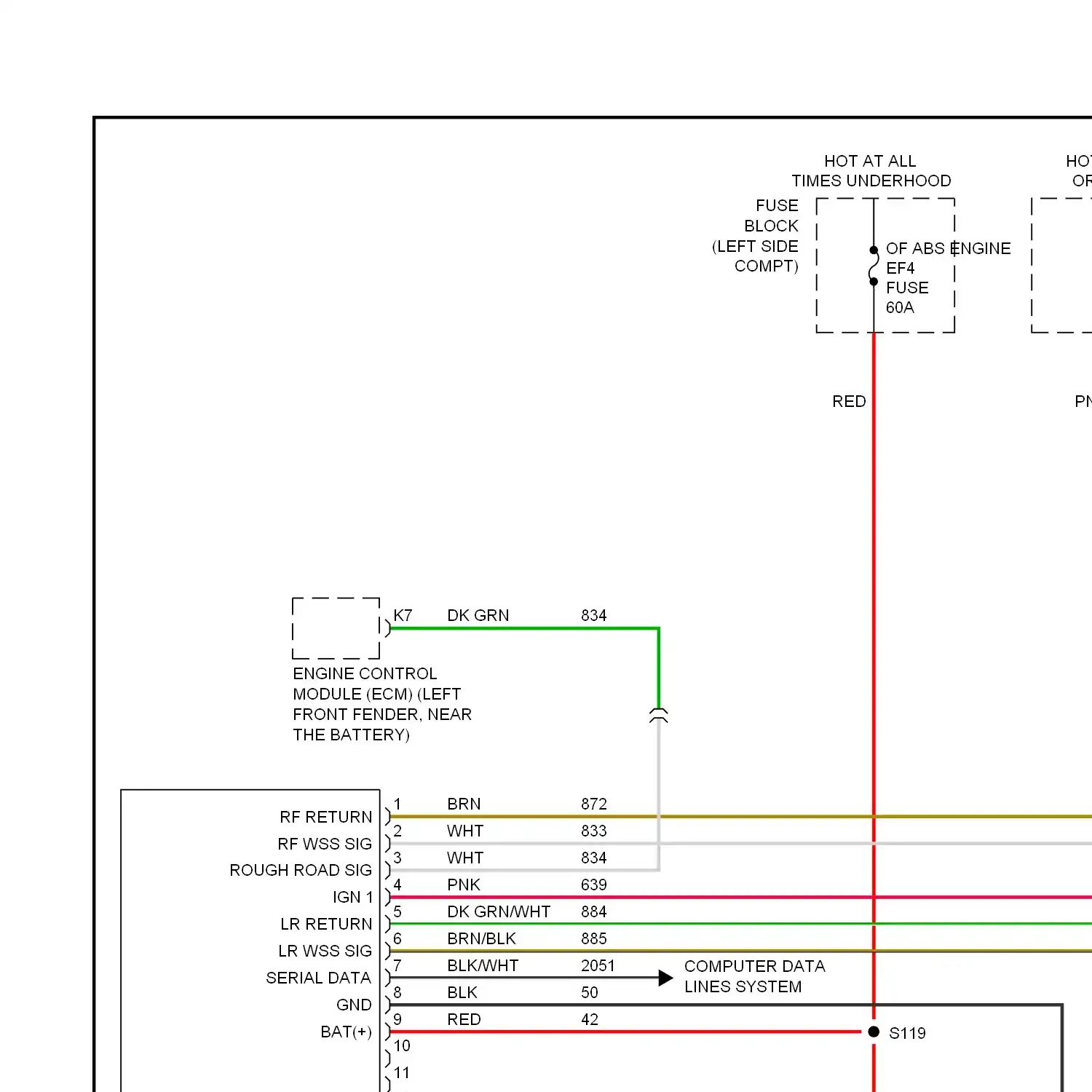Click pin number 10
This screenshot has height=1092, width=1092.
pyautogui.click(x=402, y=1046)
